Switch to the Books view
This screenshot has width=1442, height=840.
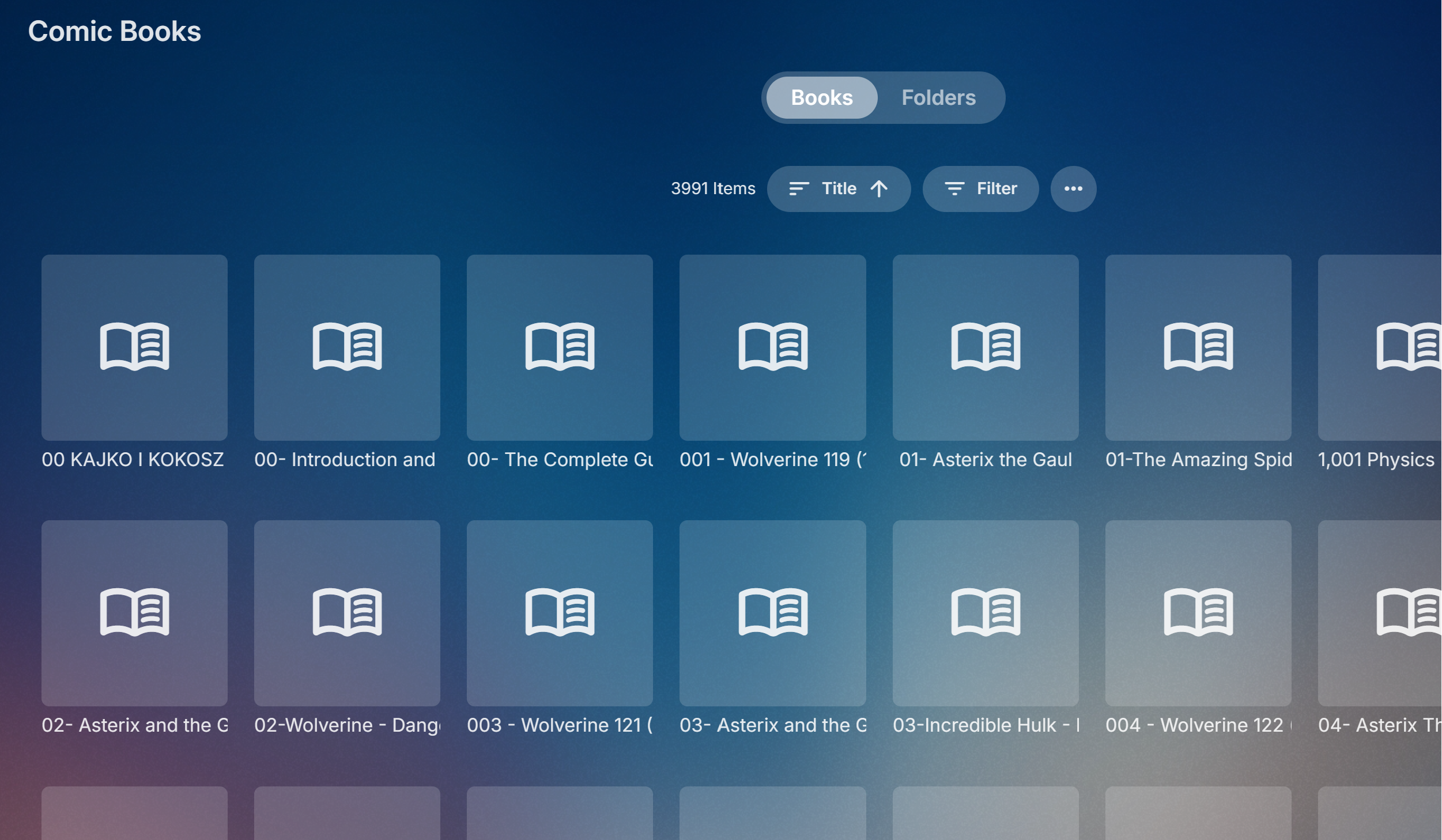821,97
